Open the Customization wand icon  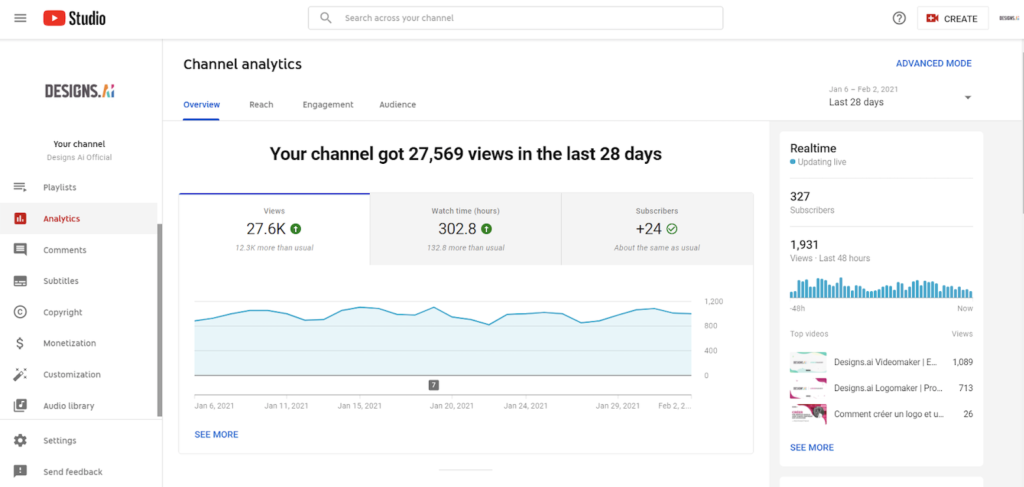[x=20, y=374]
